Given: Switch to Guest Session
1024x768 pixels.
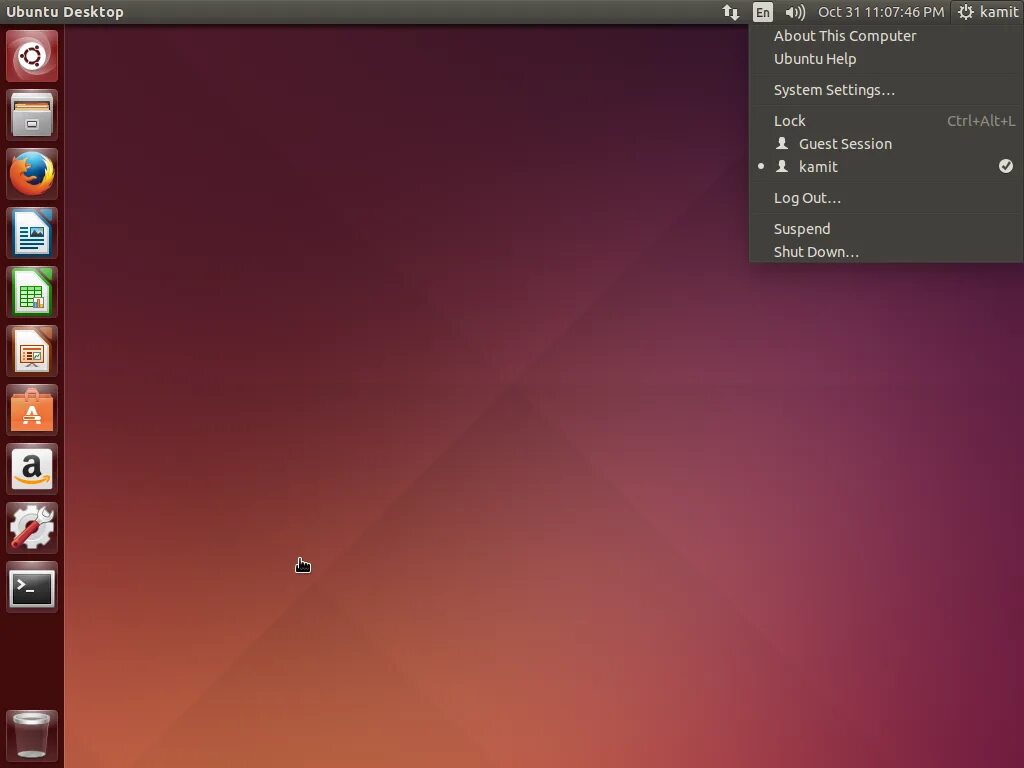Looking at the screenshot, I should tap(886, 144).
